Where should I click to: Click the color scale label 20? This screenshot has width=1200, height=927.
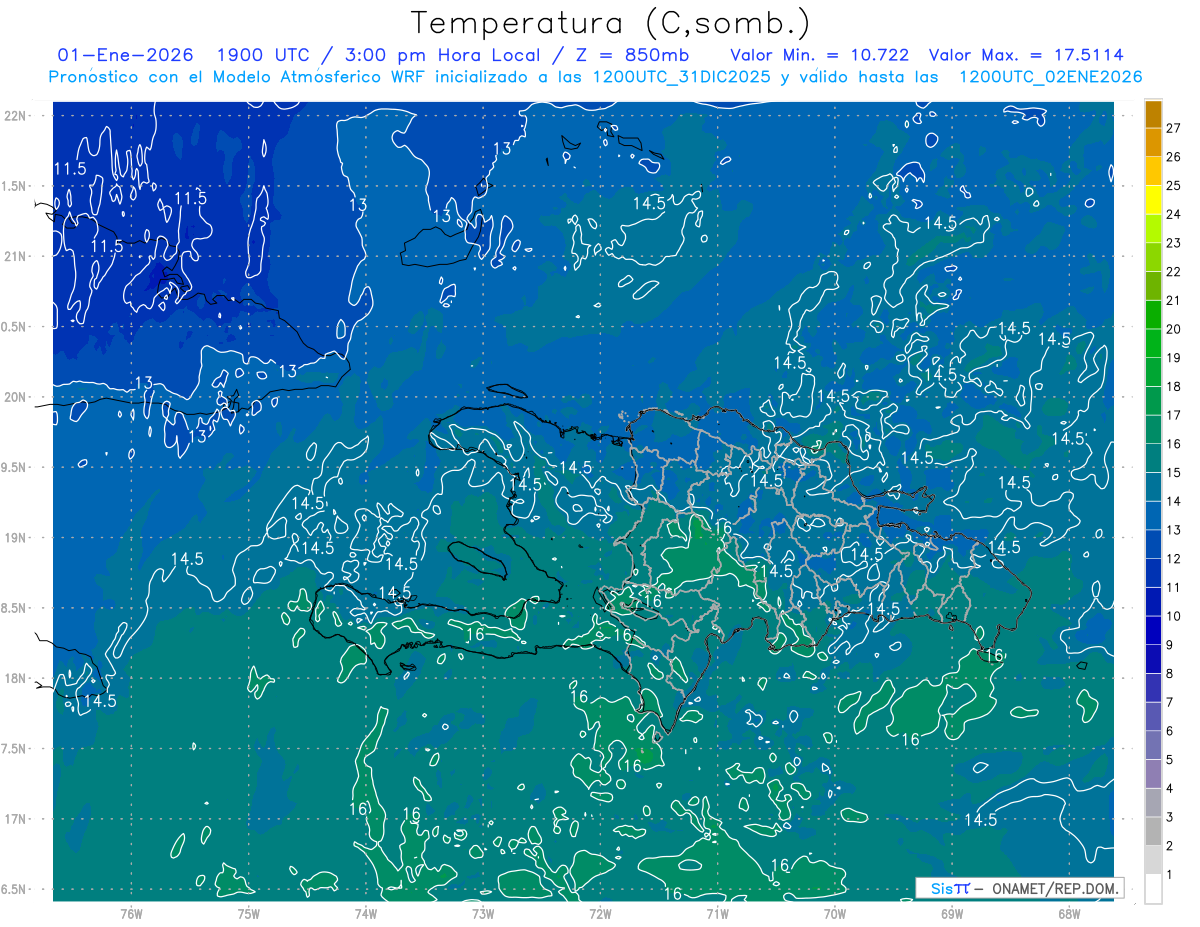click(1173, 329)
